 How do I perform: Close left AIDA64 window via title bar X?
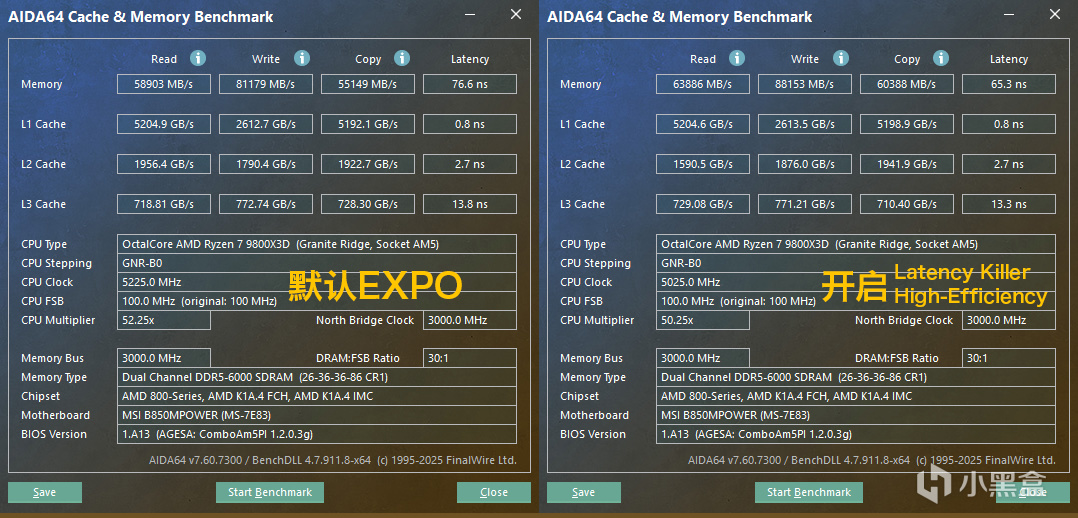(x=516, y=14)
